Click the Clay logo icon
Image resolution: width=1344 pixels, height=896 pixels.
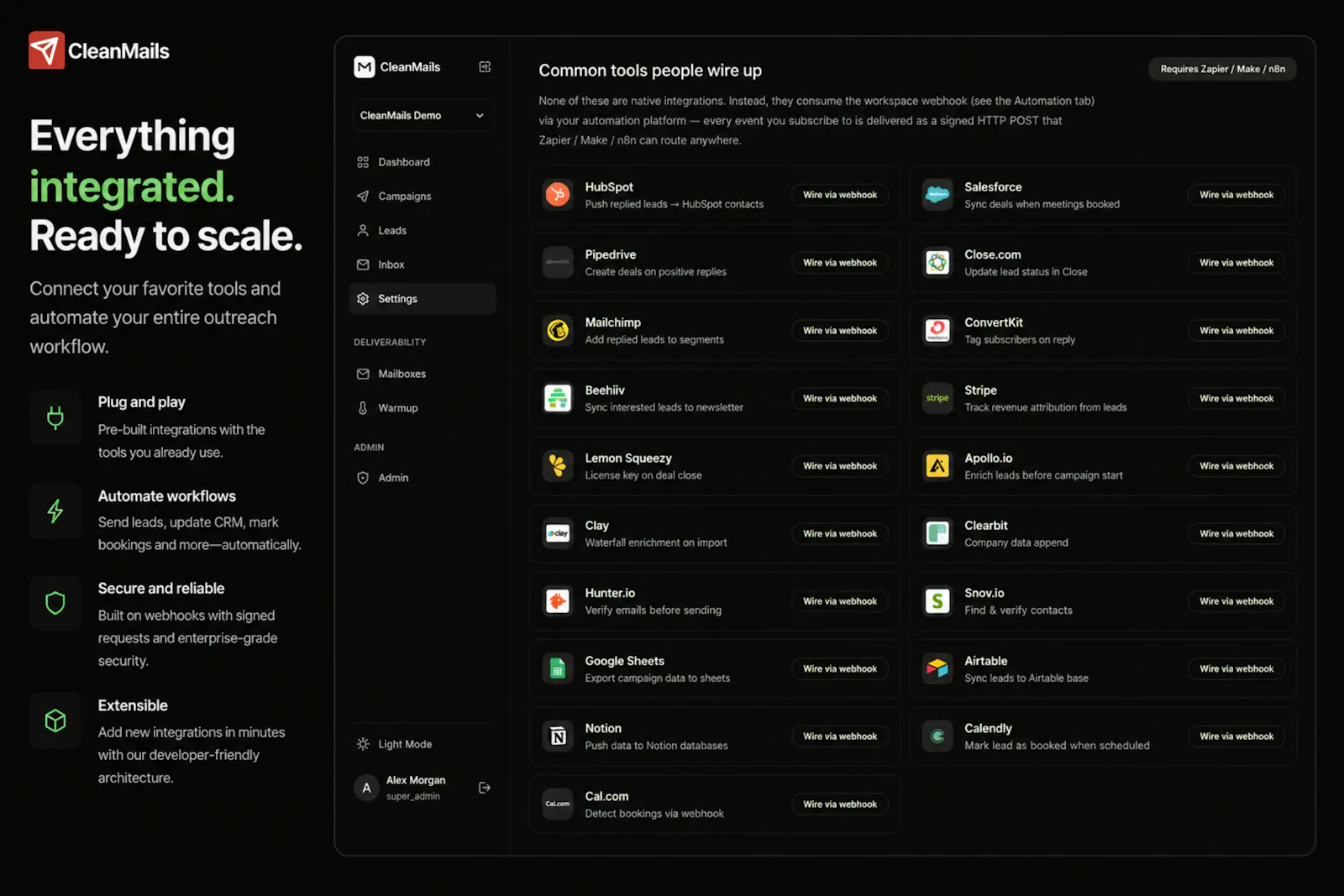[x=558, y=533]
